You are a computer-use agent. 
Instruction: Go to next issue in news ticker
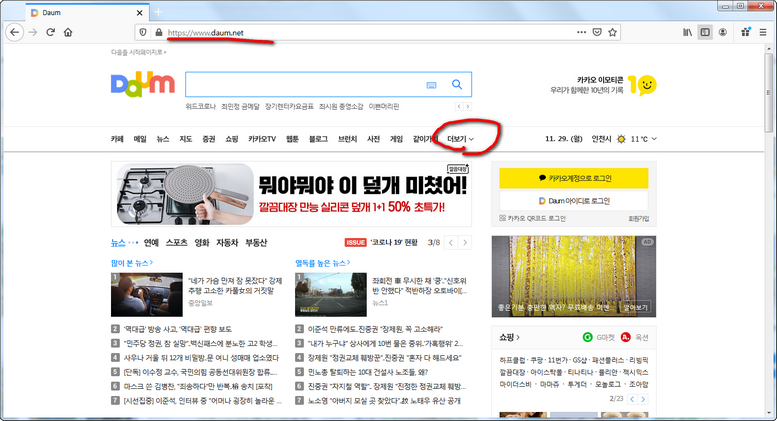click(x=465, y=243)
